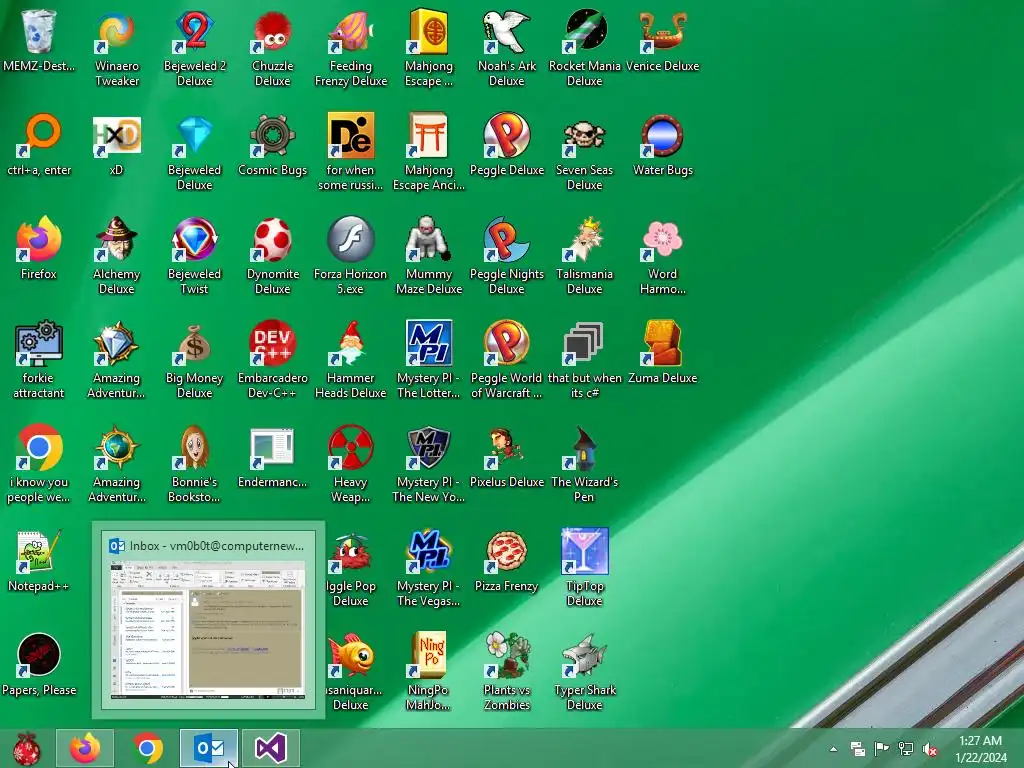Select the Chuzzle Deluxe icon
The height and width of the screenshot is (768, 1024).
(272, 31)
